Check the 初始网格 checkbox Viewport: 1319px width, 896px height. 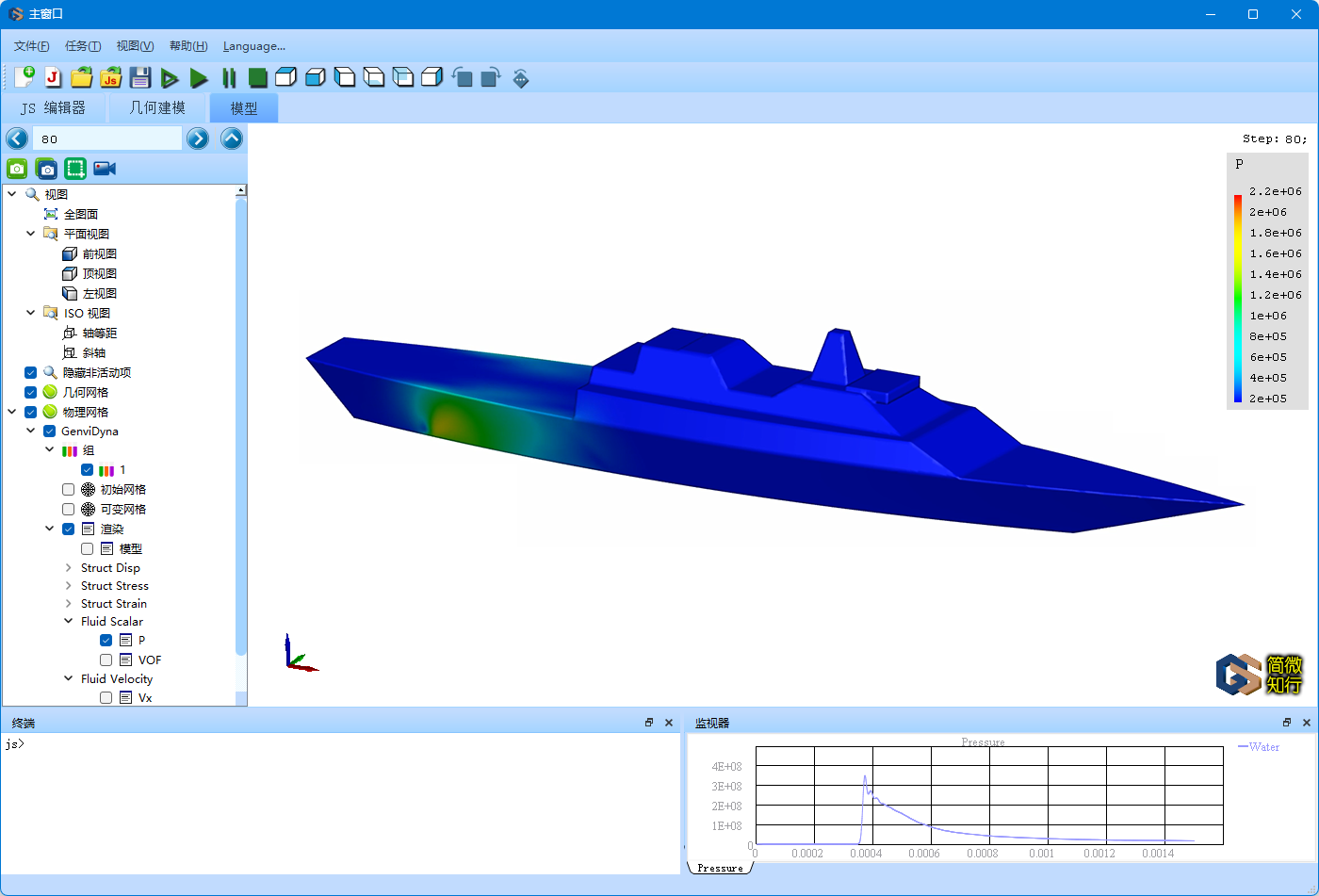click(68, 490)
